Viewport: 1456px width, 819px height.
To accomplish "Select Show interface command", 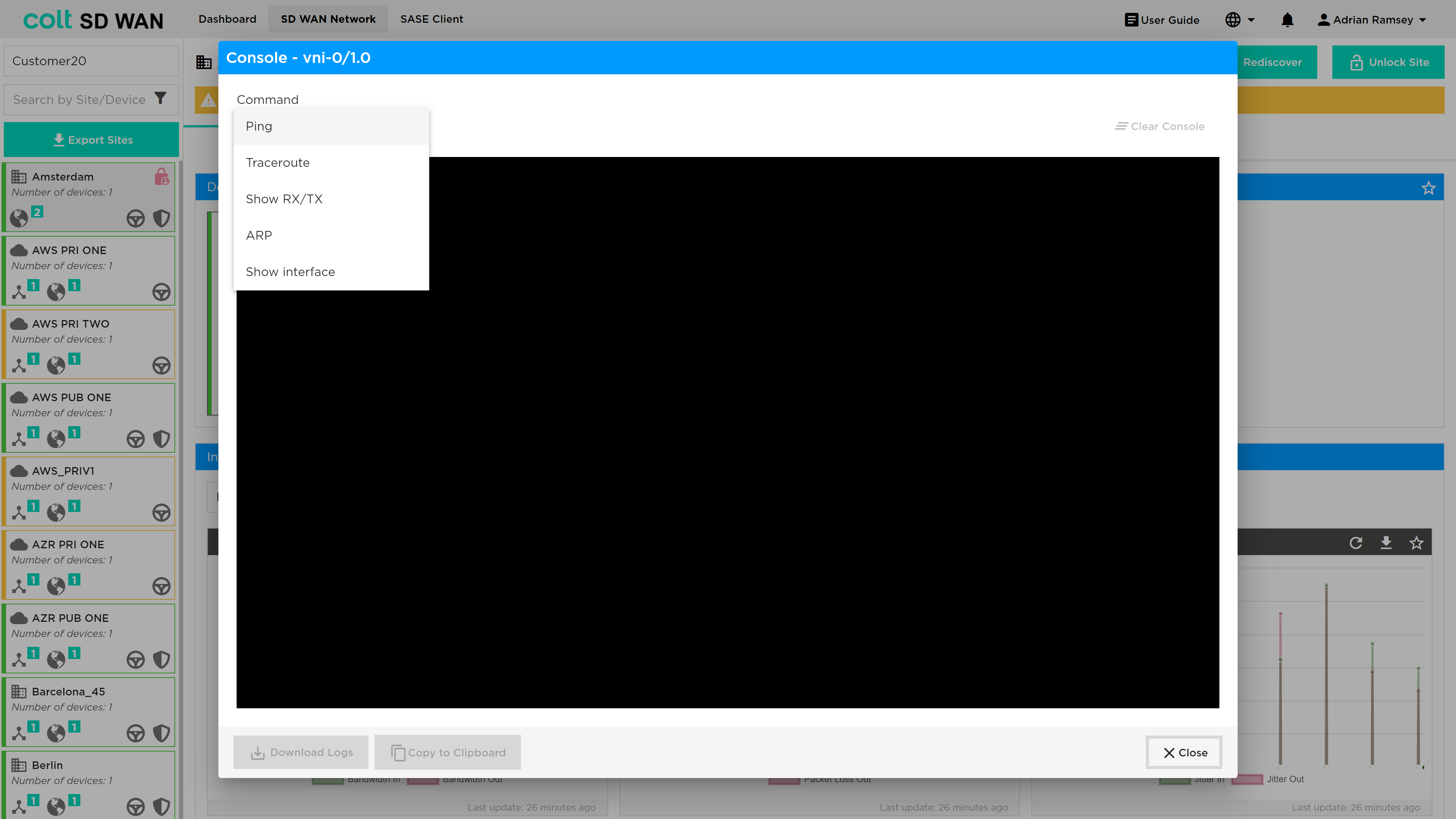I will 331,272.
